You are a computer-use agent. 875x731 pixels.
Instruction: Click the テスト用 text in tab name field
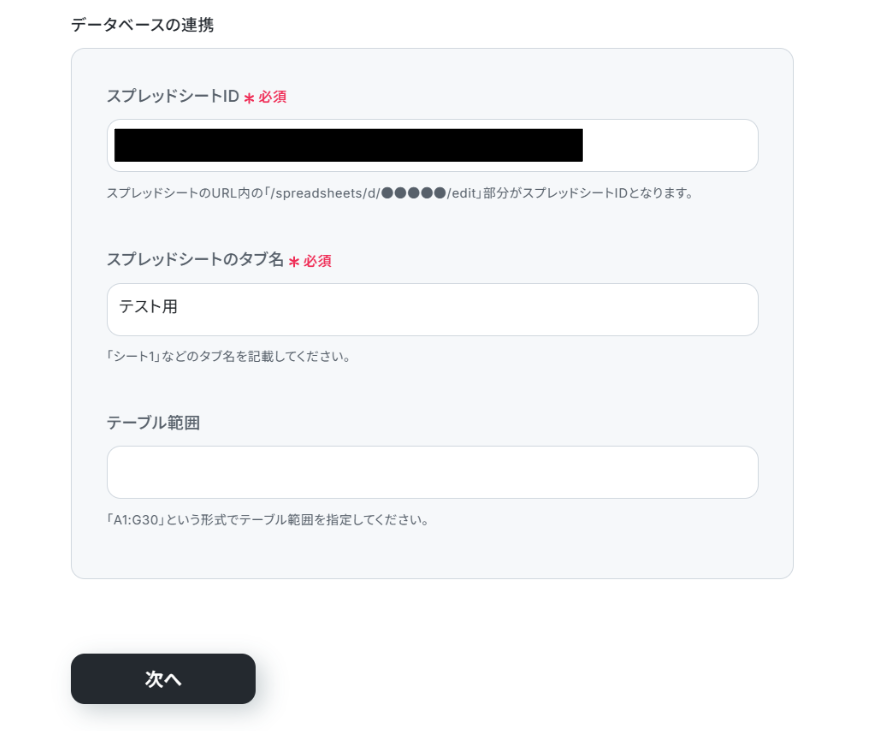(148, 308)
